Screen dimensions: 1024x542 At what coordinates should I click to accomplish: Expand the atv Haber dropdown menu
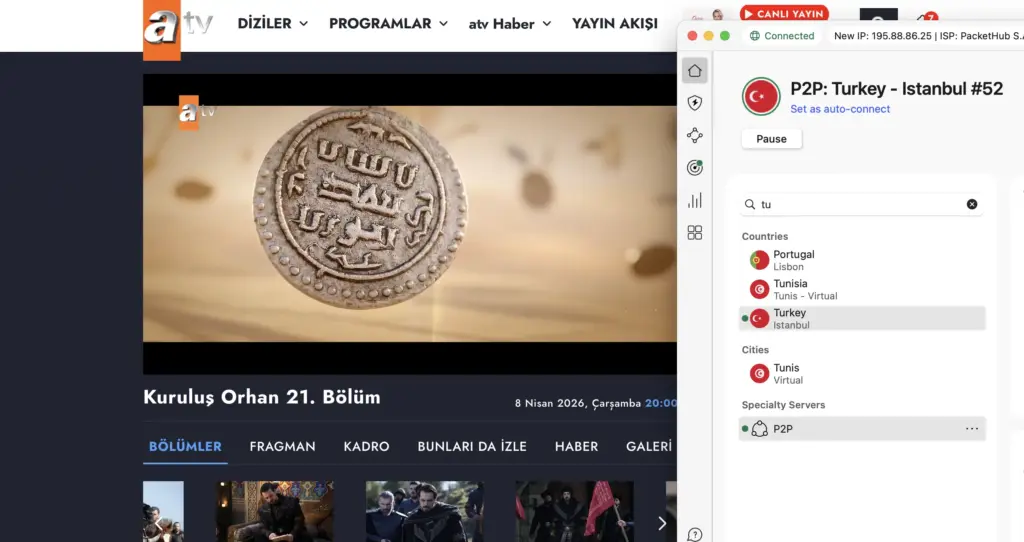tap(510, 24)
